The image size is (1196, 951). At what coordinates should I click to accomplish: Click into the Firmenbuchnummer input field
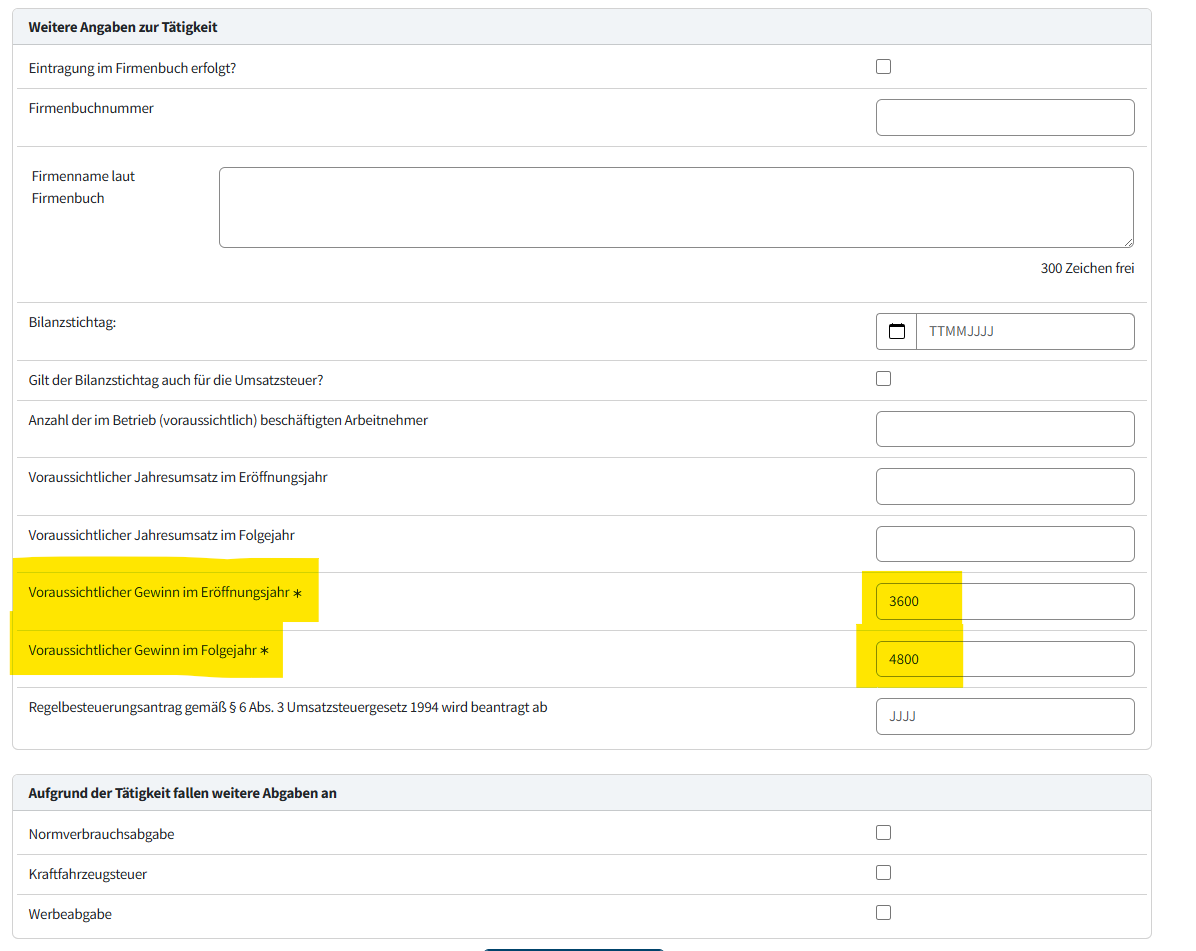[x=1005, y=117]
